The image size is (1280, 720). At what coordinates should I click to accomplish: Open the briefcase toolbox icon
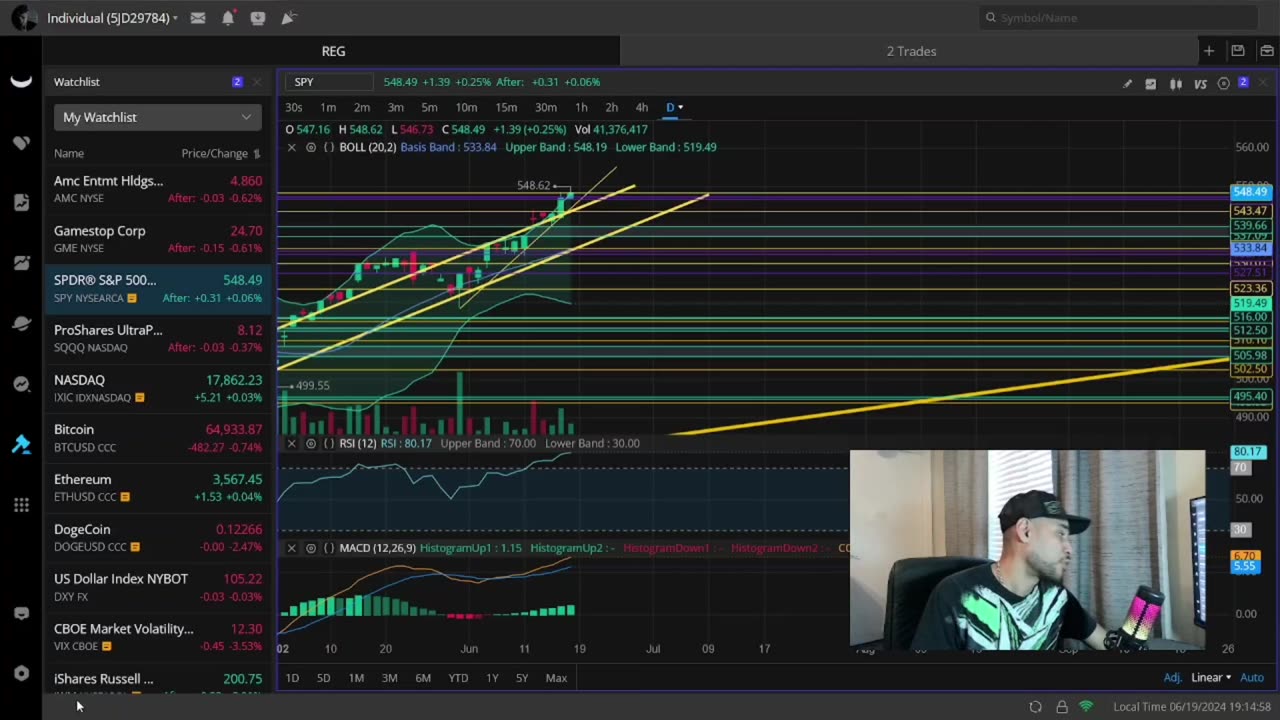coord(1266,51)
